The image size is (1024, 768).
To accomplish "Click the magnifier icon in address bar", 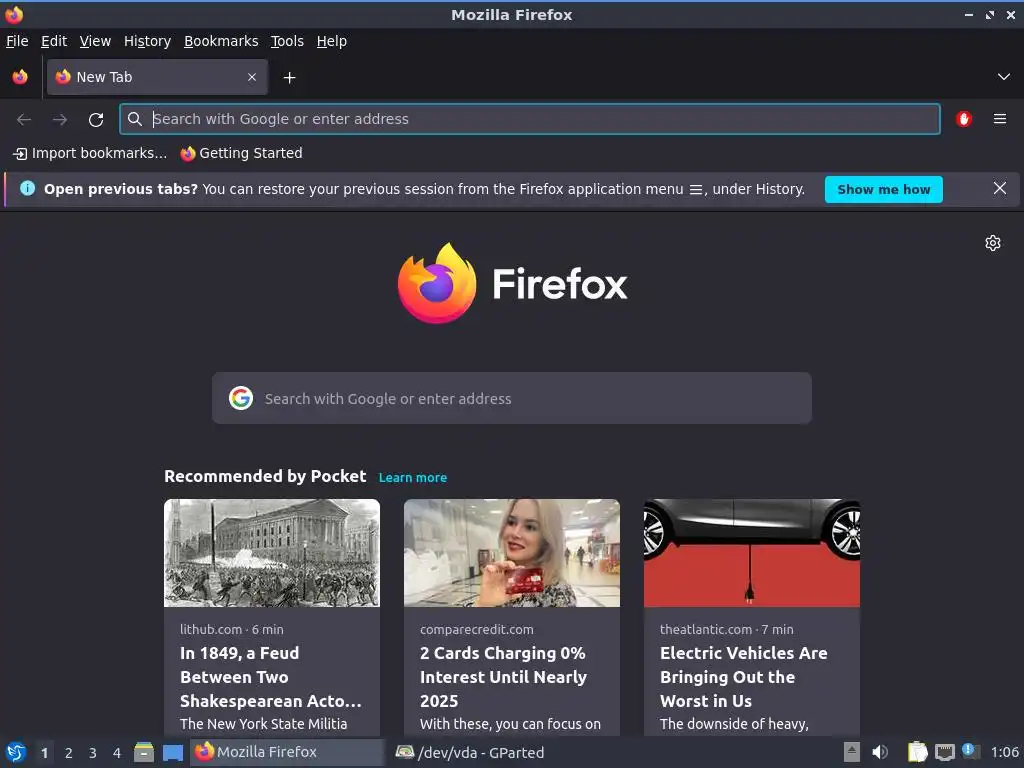I will [x=135, y=119].
